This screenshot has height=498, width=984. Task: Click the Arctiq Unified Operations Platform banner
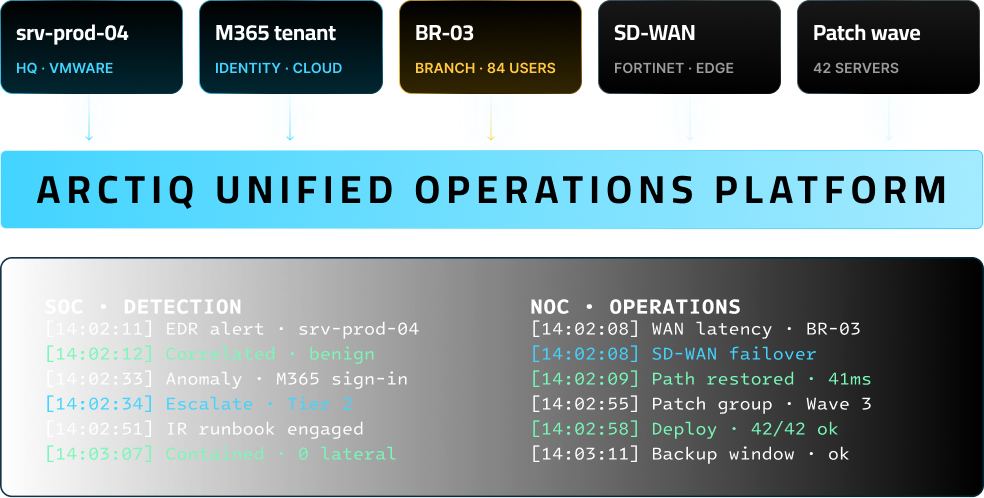(492, 189)
